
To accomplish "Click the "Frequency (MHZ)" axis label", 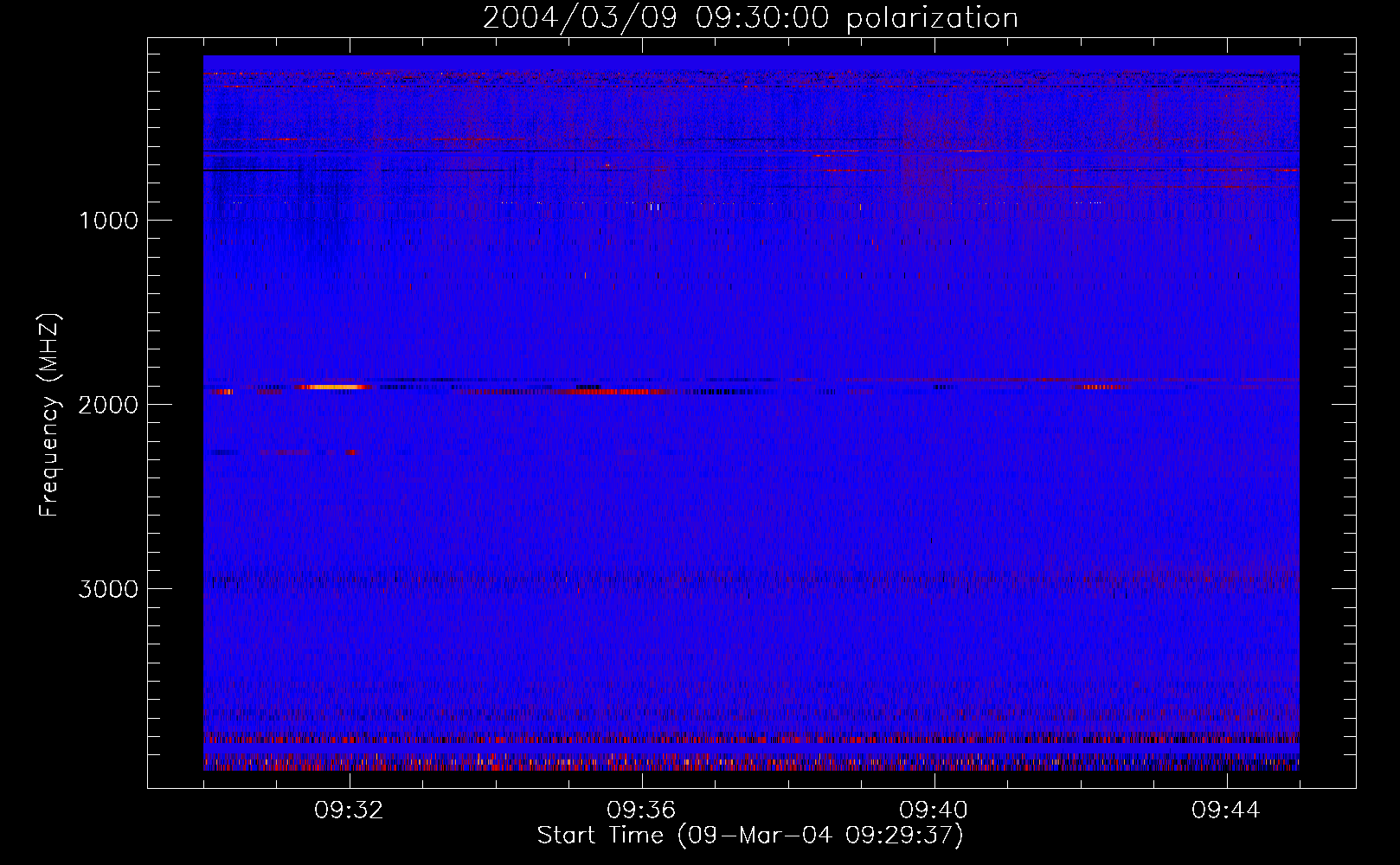I will pos(50,415).
